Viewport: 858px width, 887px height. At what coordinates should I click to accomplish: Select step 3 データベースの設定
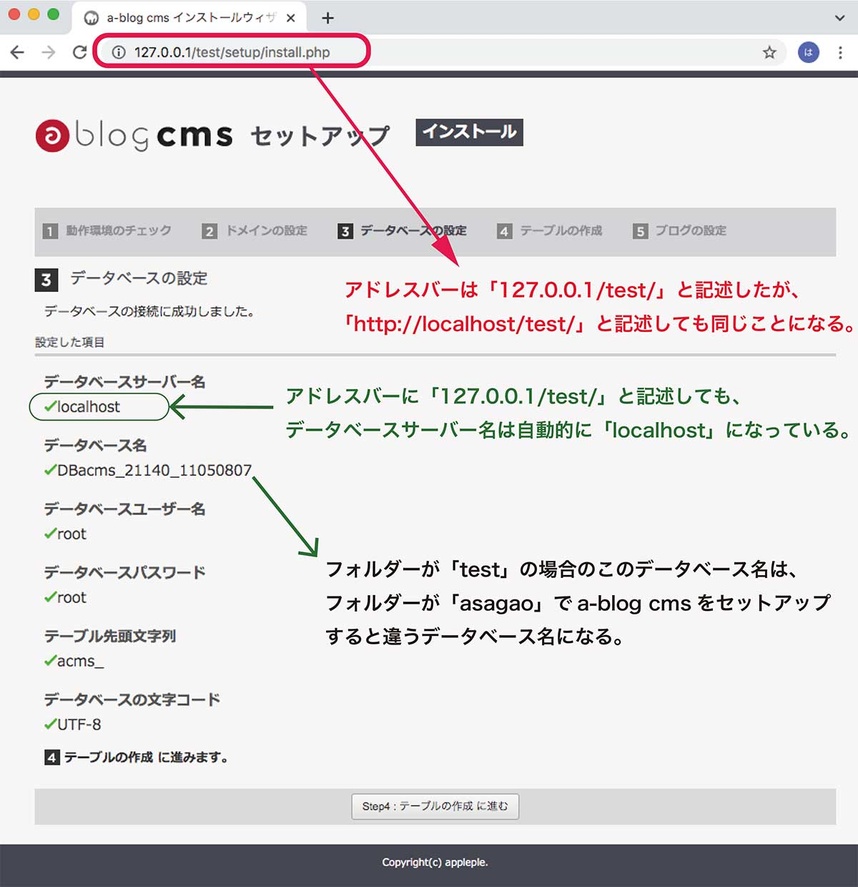pos(402,231)
